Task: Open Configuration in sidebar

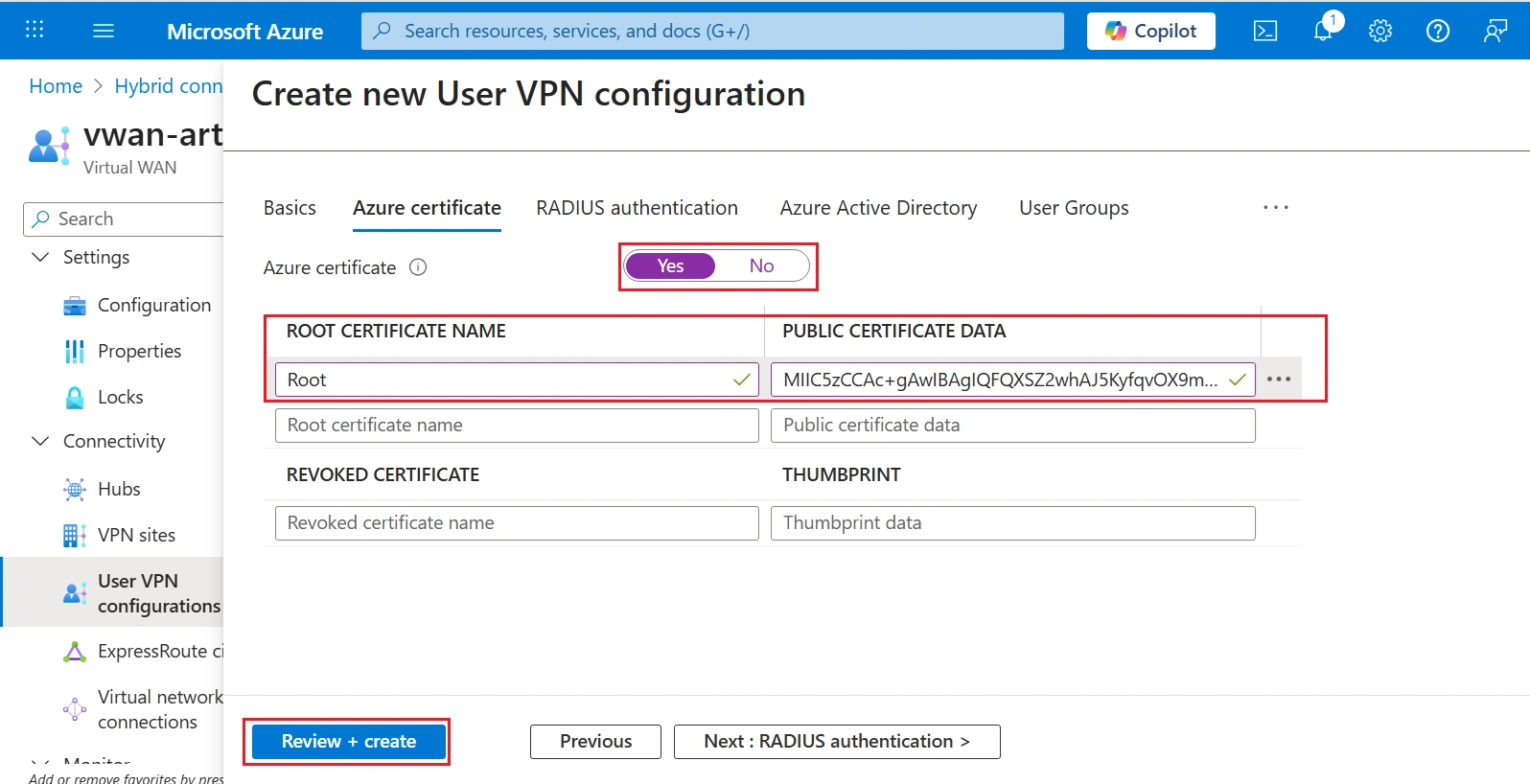Action: (154, 305)
